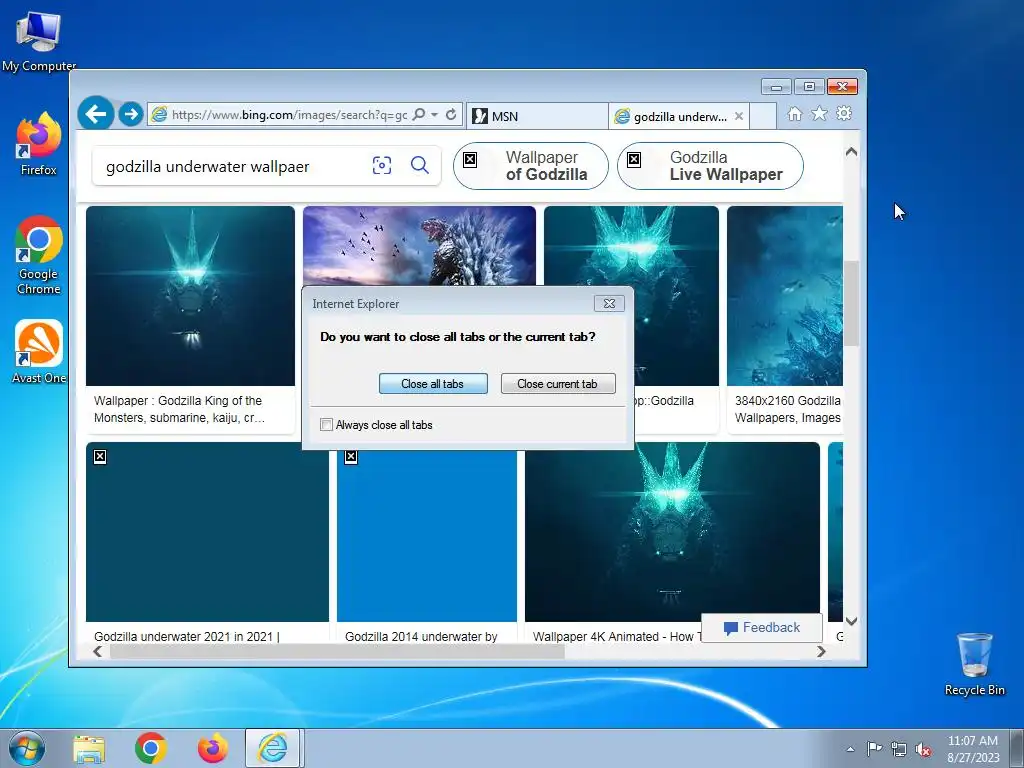Go back with the browser back arrow

click(x=96, y=114)
